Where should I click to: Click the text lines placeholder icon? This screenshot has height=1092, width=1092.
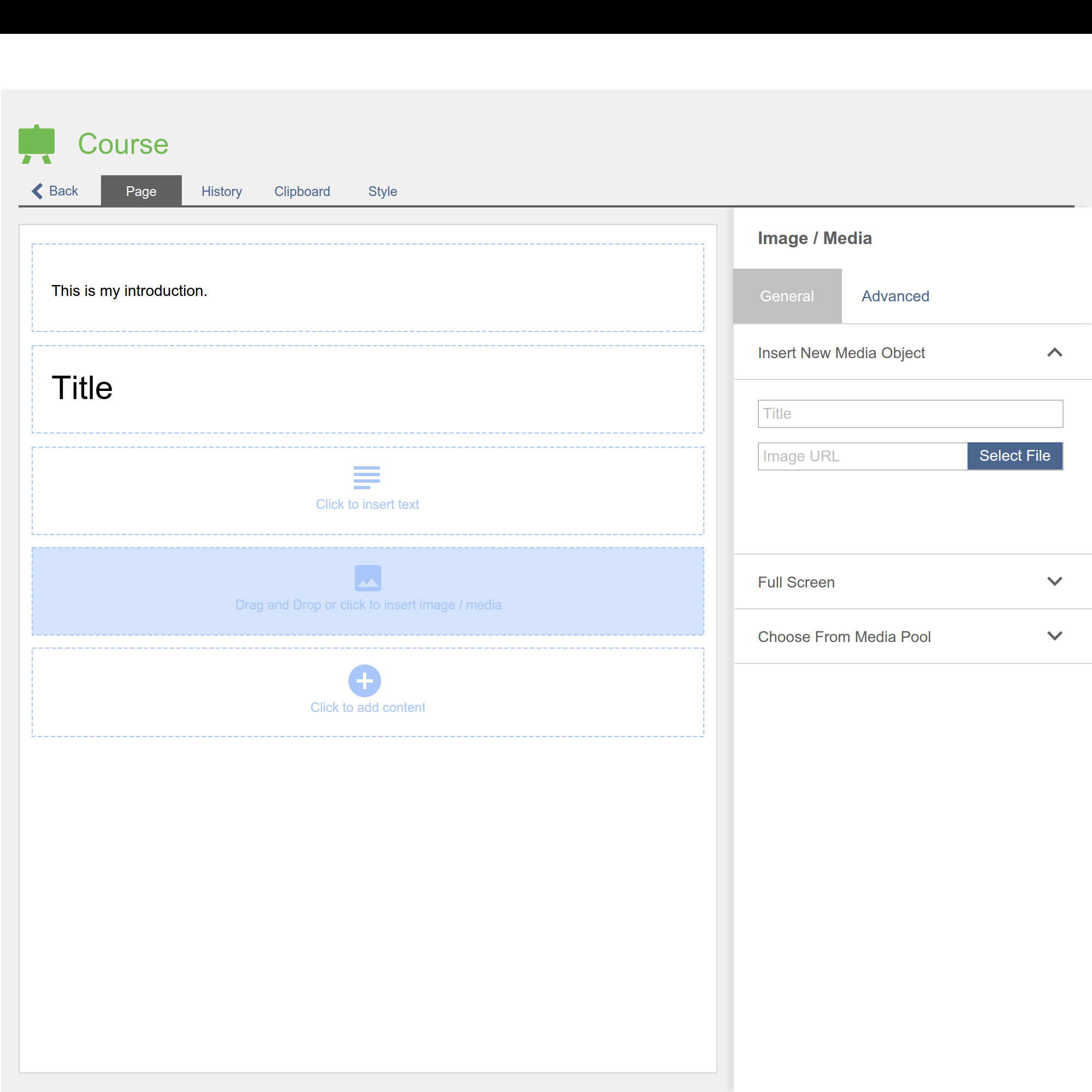(367, 477)
